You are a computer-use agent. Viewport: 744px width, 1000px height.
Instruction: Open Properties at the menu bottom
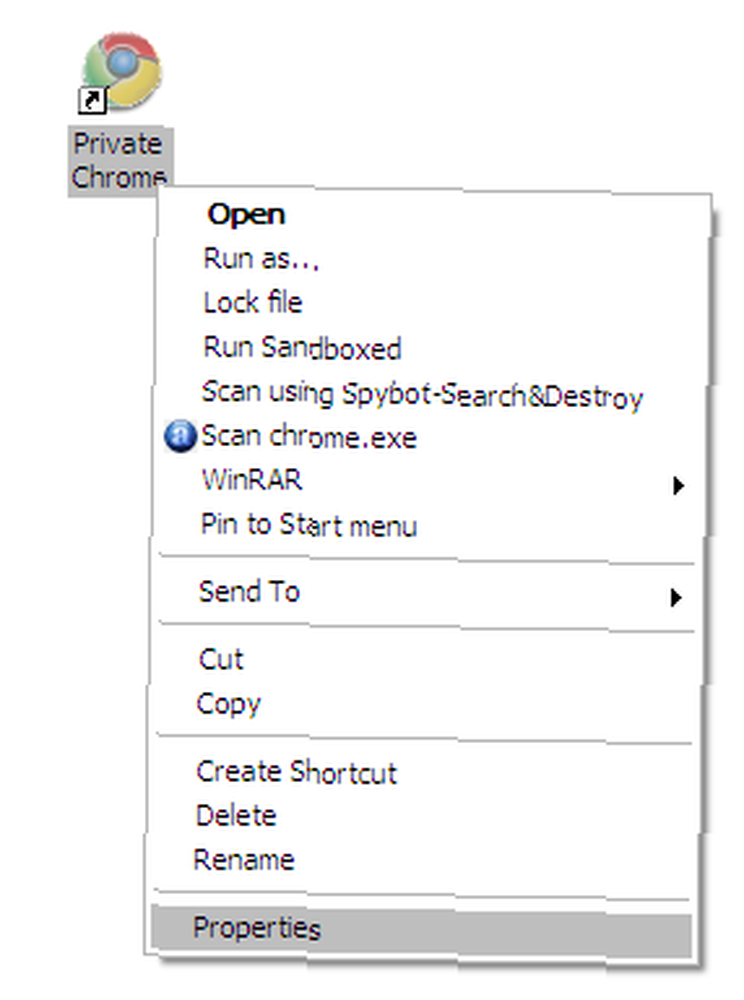[421, 929]
